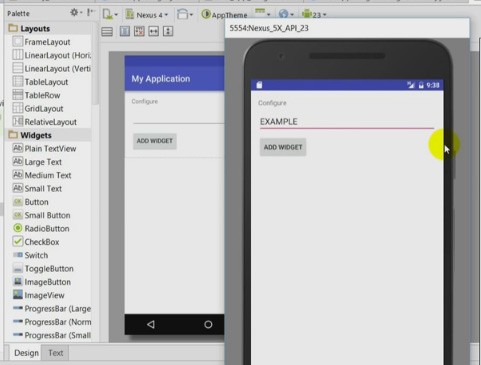Tap the home circle in preview navbar
Screen dimensions: 481x365
pyautogui.click(x=208, y=324)
